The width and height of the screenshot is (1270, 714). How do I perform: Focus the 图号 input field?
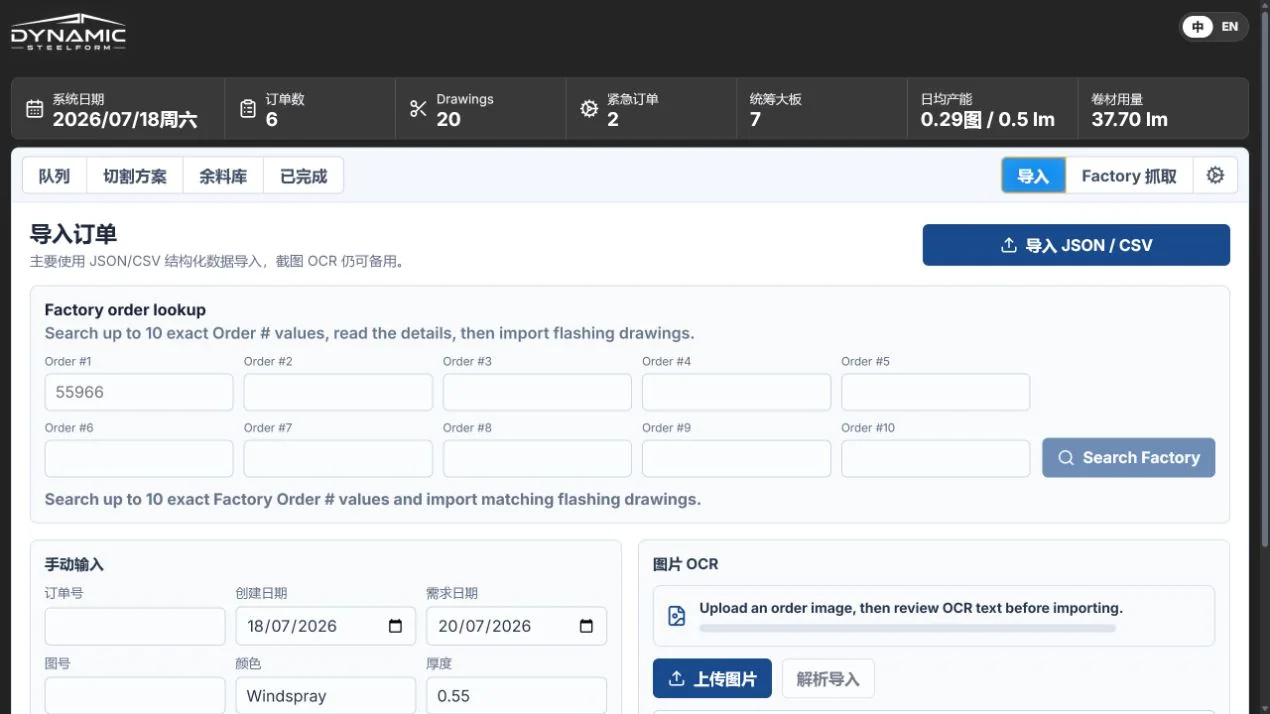click(135, 695)
